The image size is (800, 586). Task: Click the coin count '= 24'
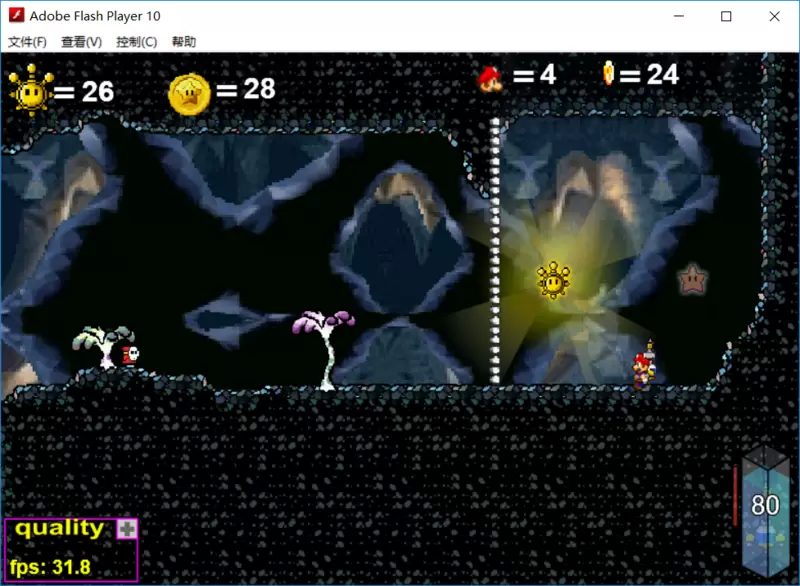tap(649, 74)
